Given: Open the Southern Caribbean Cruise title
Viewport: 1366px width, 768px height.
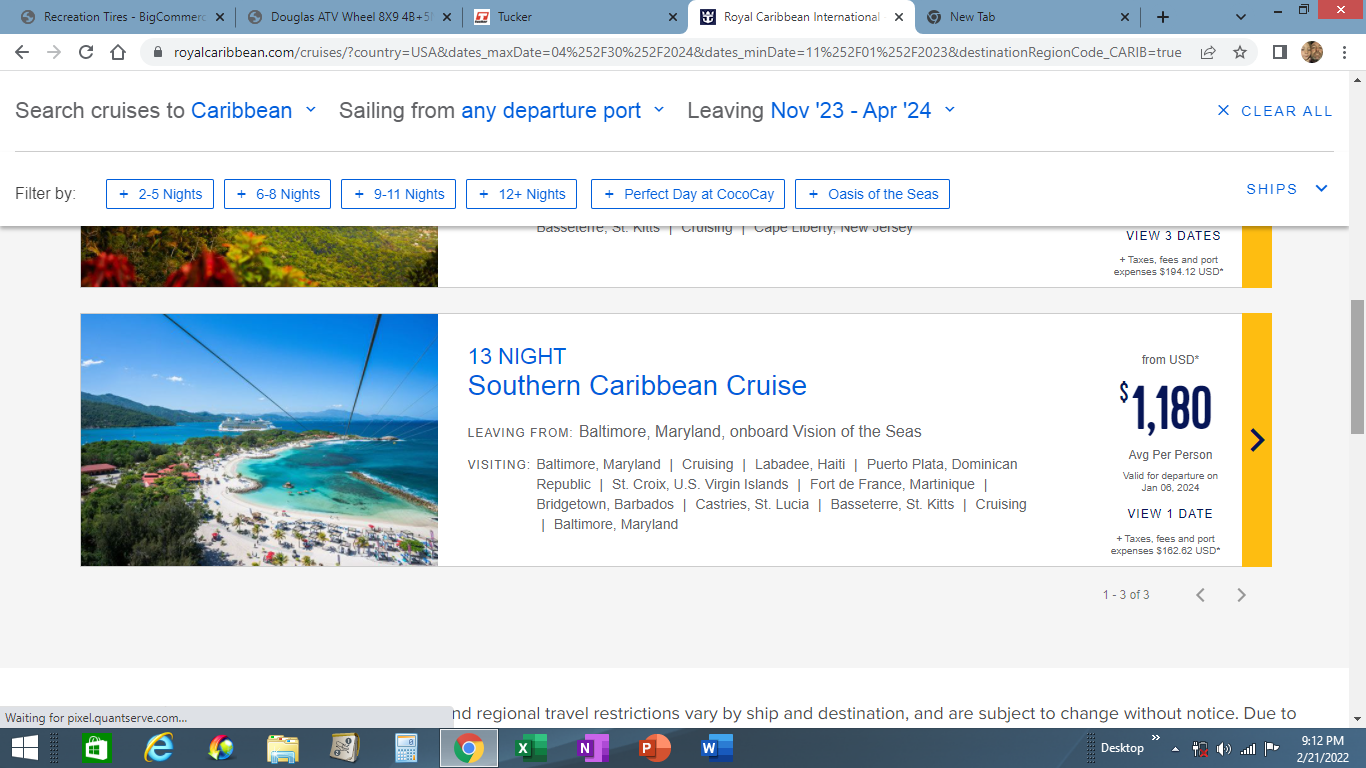Looking at the screenshot, I should click(x=637, y=386).
